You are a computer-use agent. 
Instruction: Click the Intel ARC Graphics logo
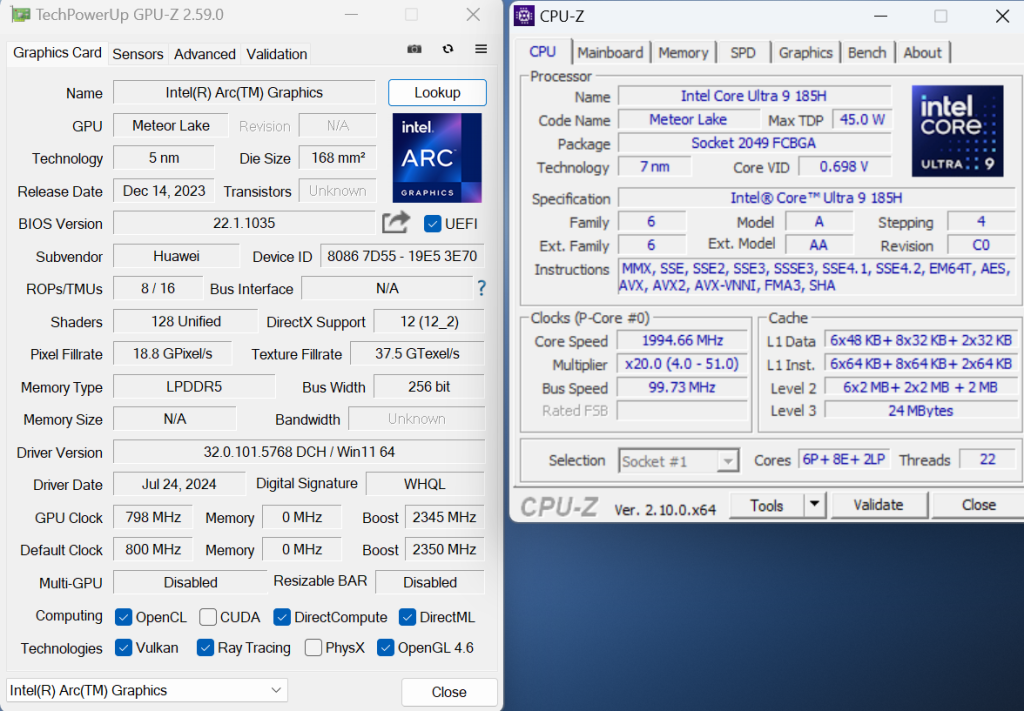(x=437, y=158)
